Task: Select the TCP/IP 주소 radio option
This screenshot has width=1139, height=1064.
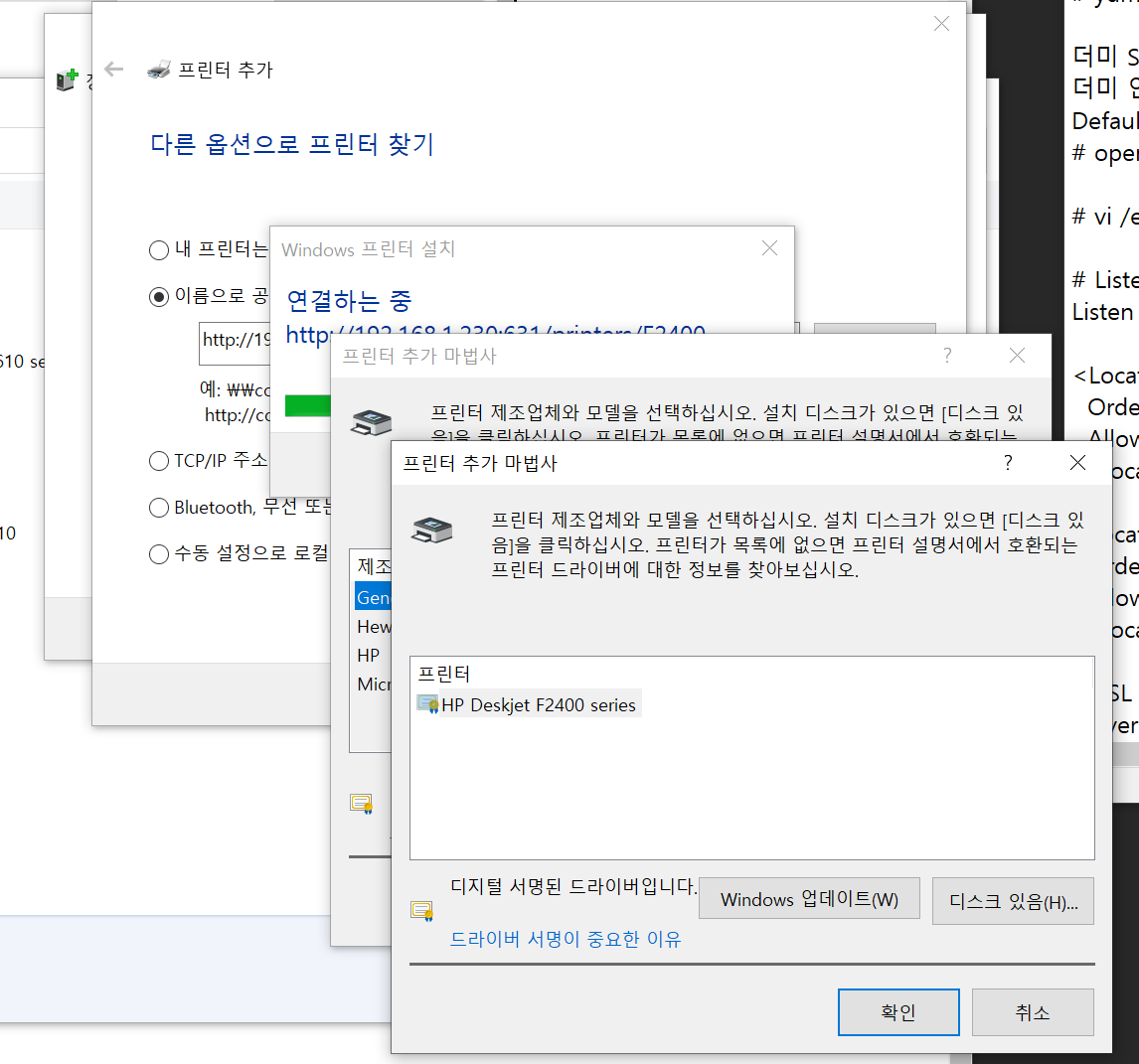Action: point(158,461)
